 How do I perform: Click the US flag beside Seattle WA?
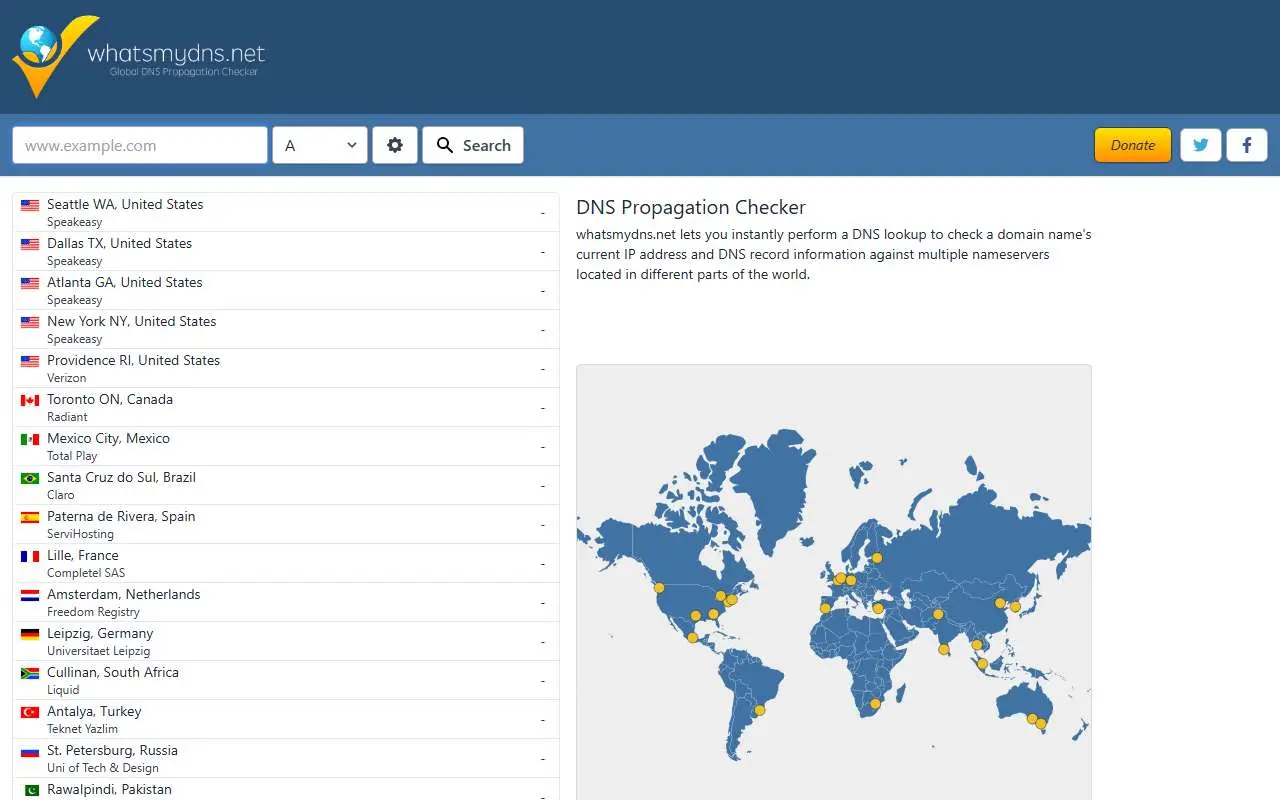(x=30, y=205)
